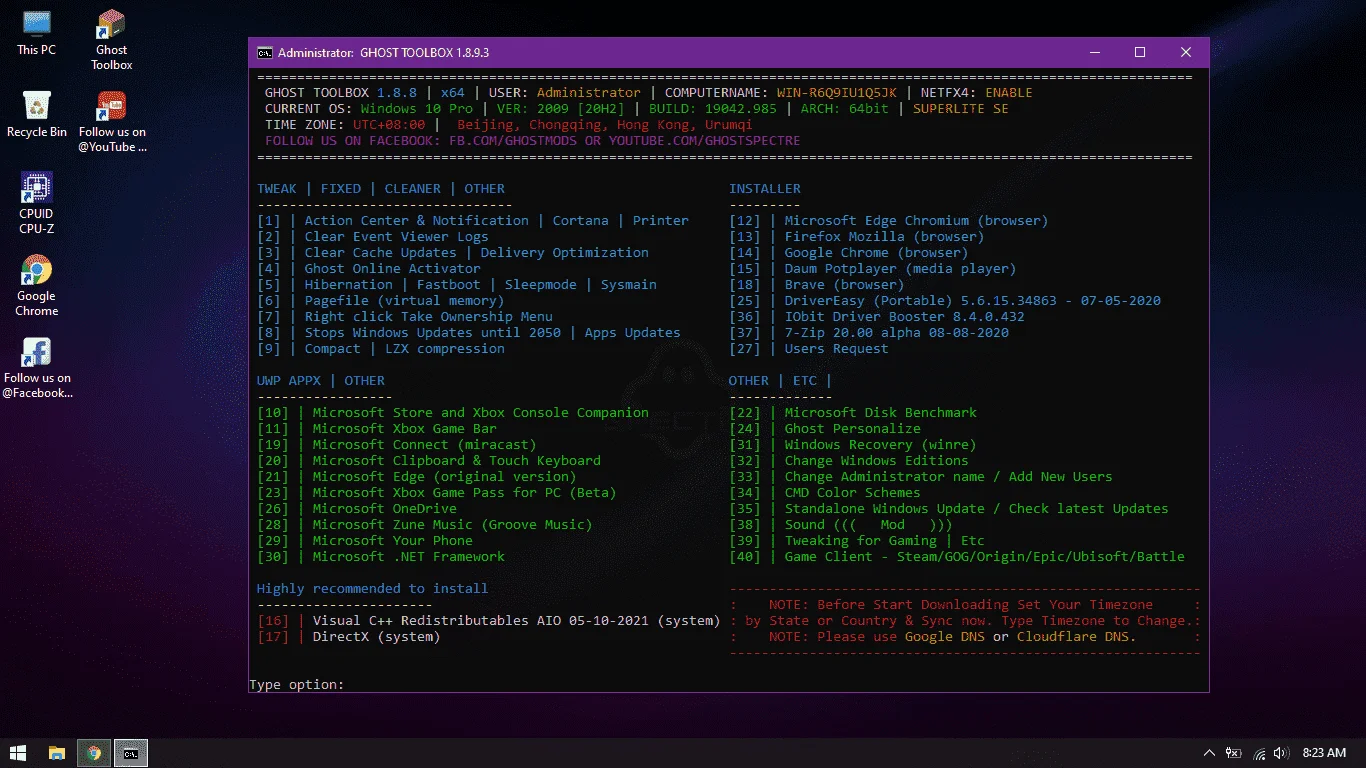Click 'Windows Recovery (winre)' line
The image size is (1366, 768).
click(881, 445)
